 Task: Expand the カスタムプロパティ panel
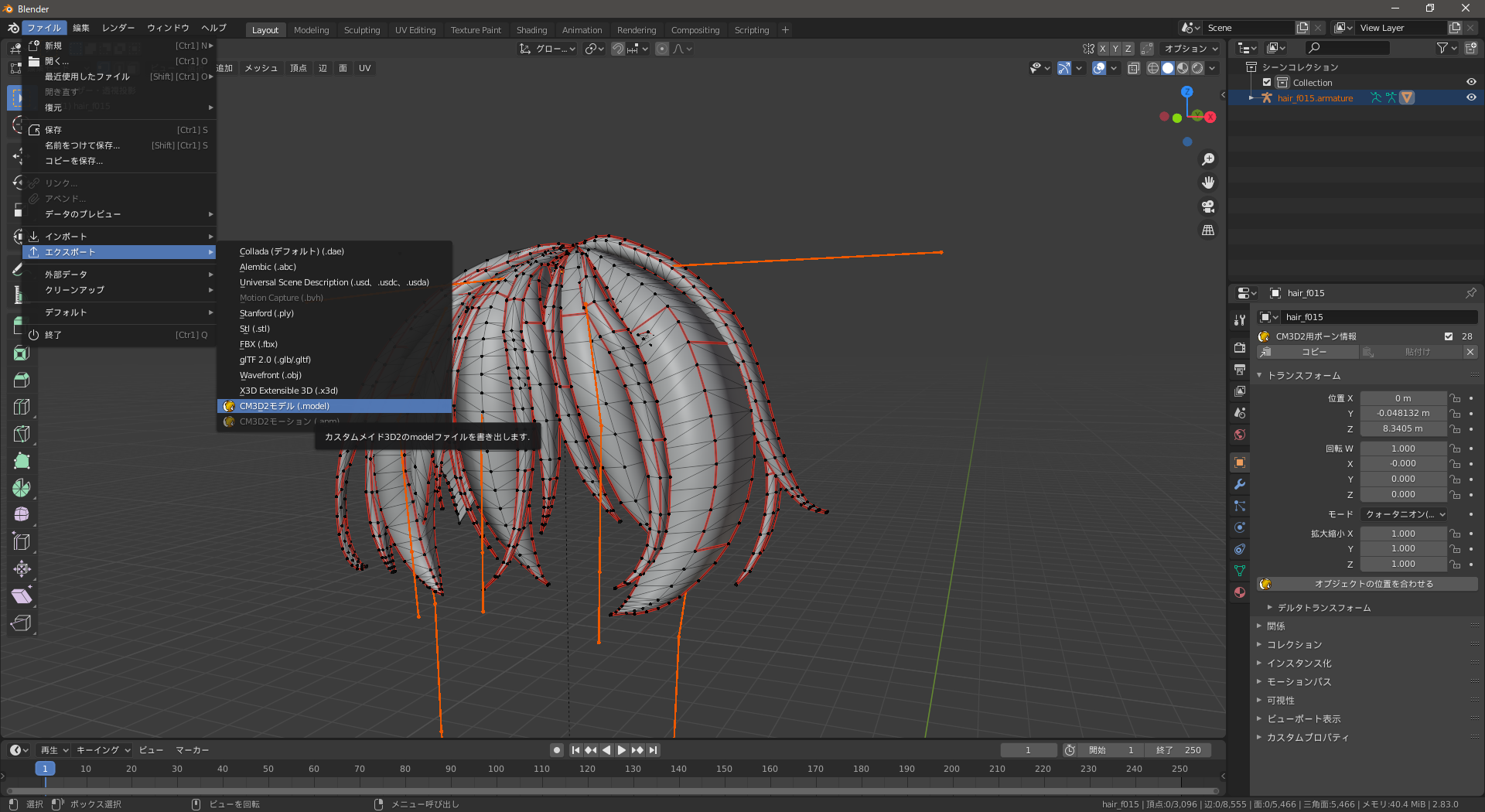(x=1307, y=738)
